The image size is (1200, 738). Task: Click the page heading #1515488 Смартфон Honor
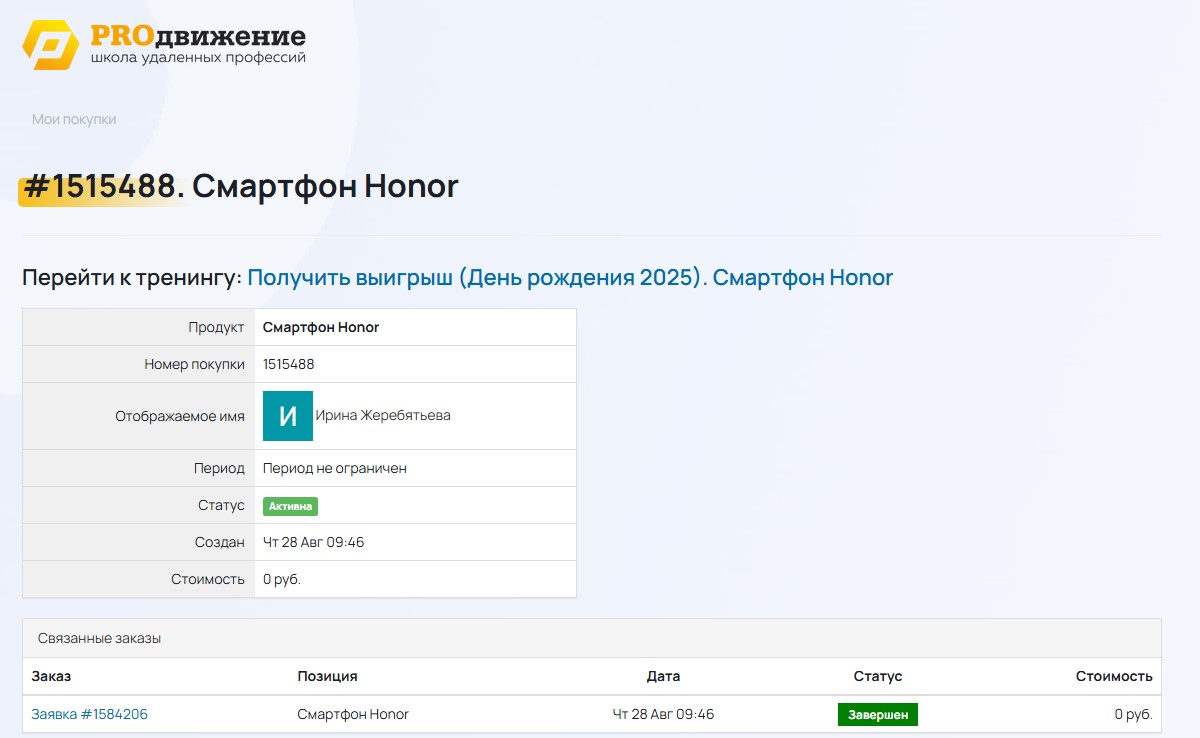(239, 186)
